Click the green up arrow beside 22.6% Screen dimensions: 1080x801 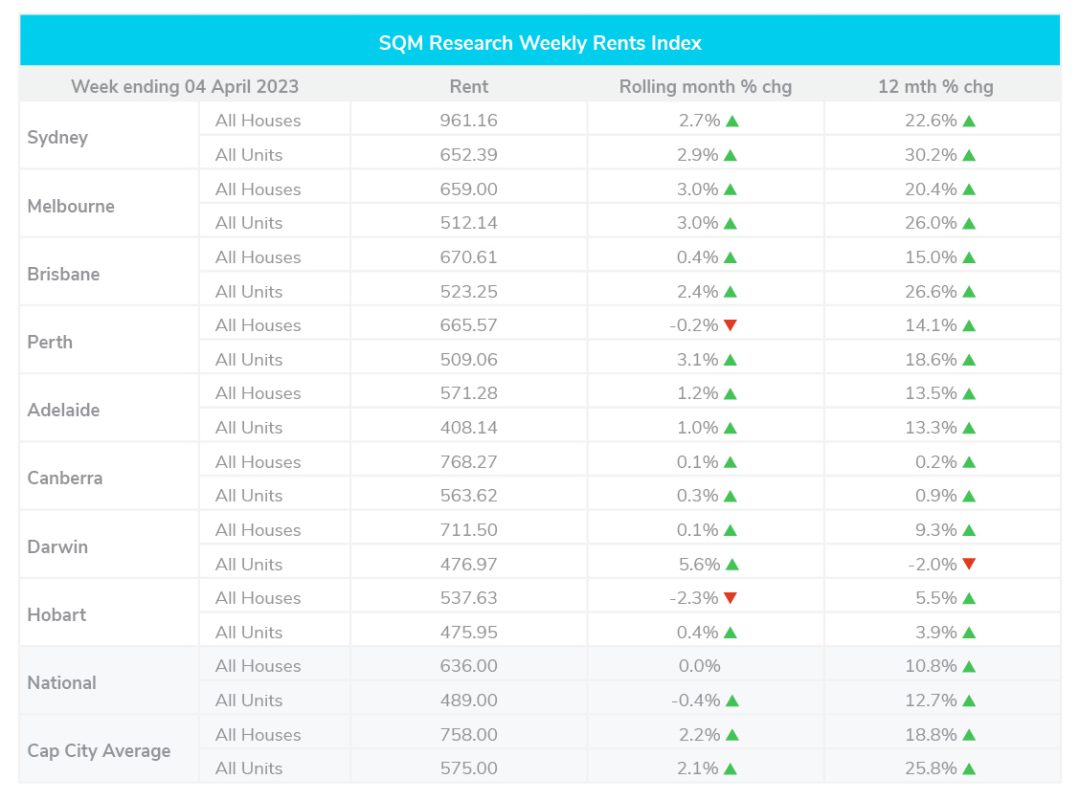tap(969, 121)
